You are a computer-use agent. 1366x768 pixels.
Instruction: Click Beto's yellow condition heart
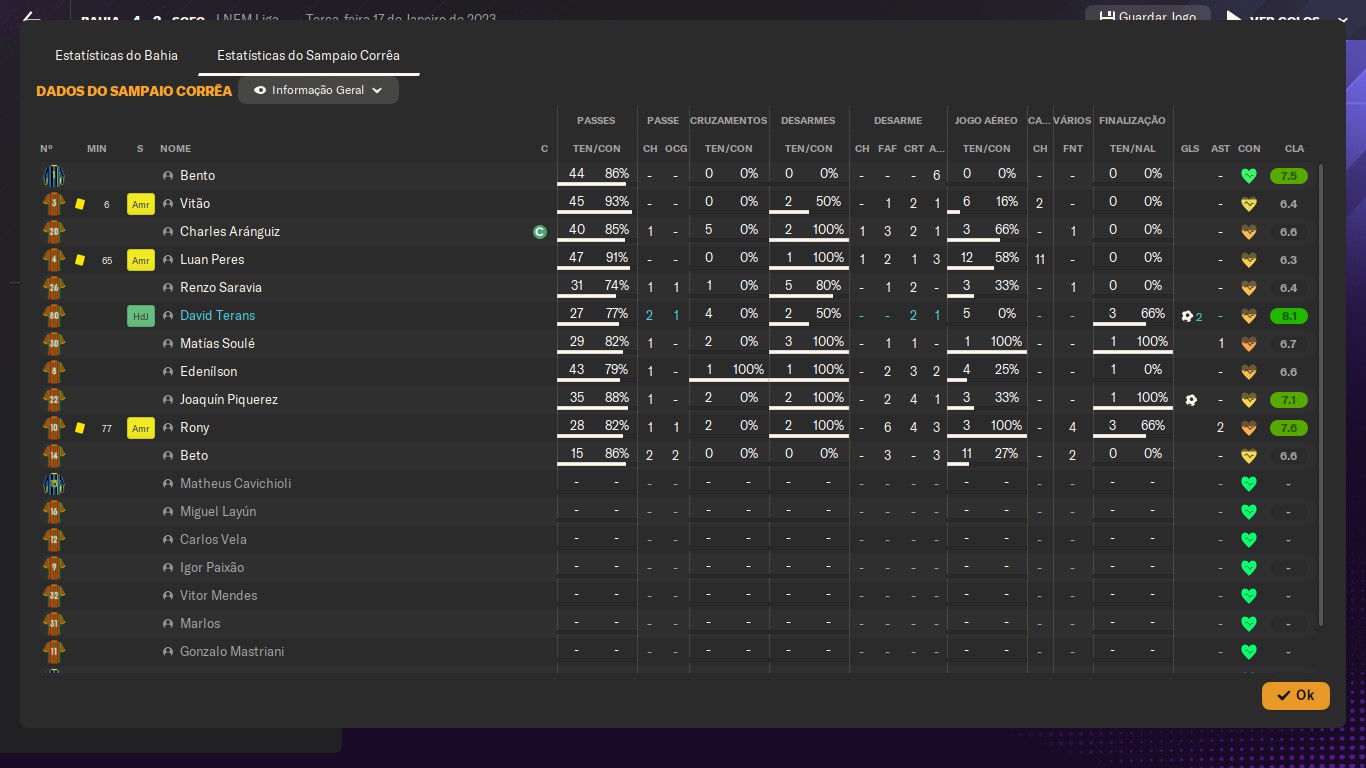point(1248,456)
